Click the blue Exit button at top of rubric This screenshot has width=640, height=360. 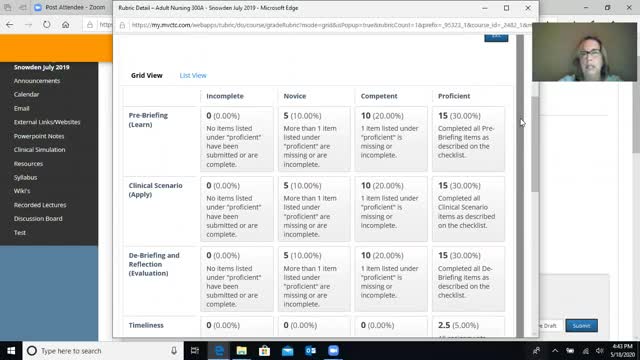pos(496,38)
